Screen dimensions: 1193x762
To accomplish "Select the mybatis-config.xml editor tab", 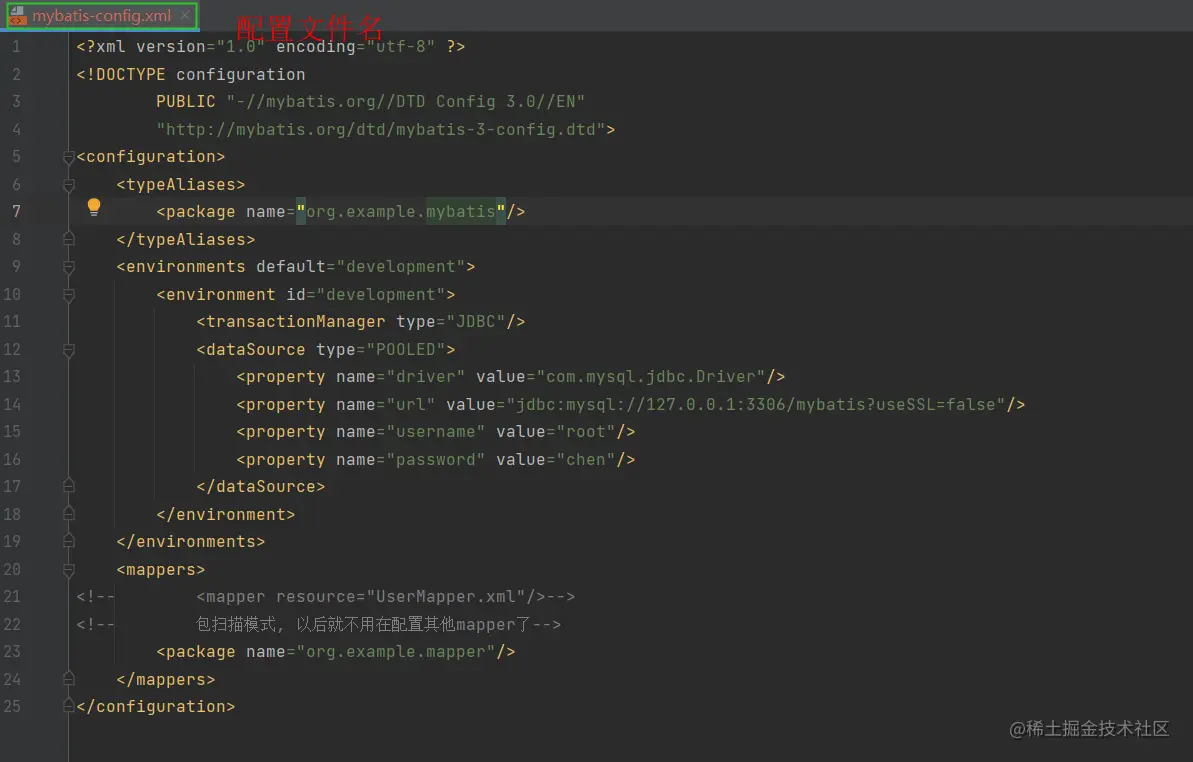I will 102,16.
